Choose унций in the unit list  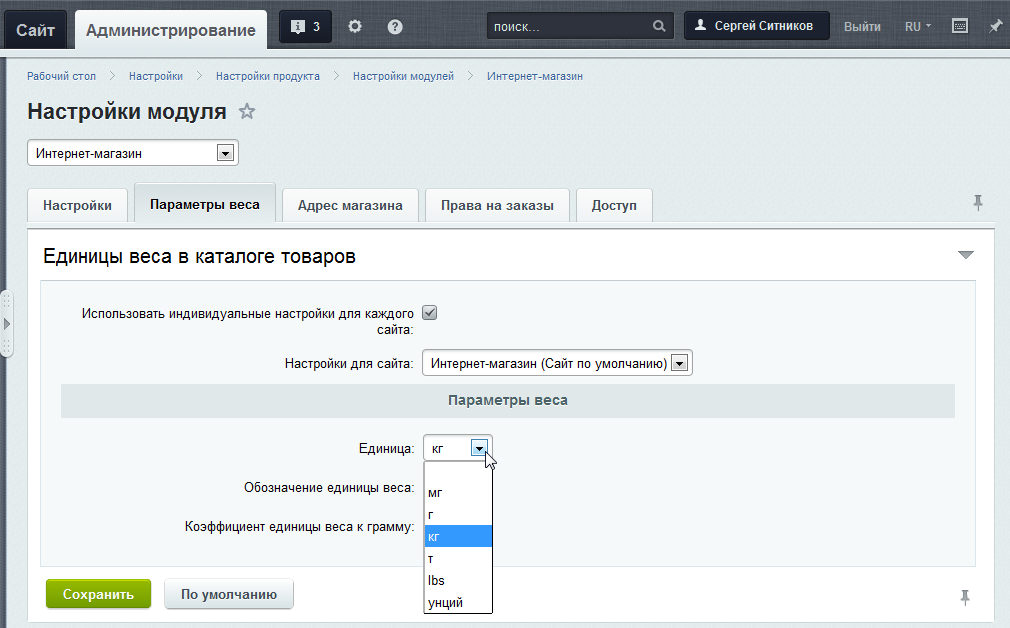coord(458,602)
